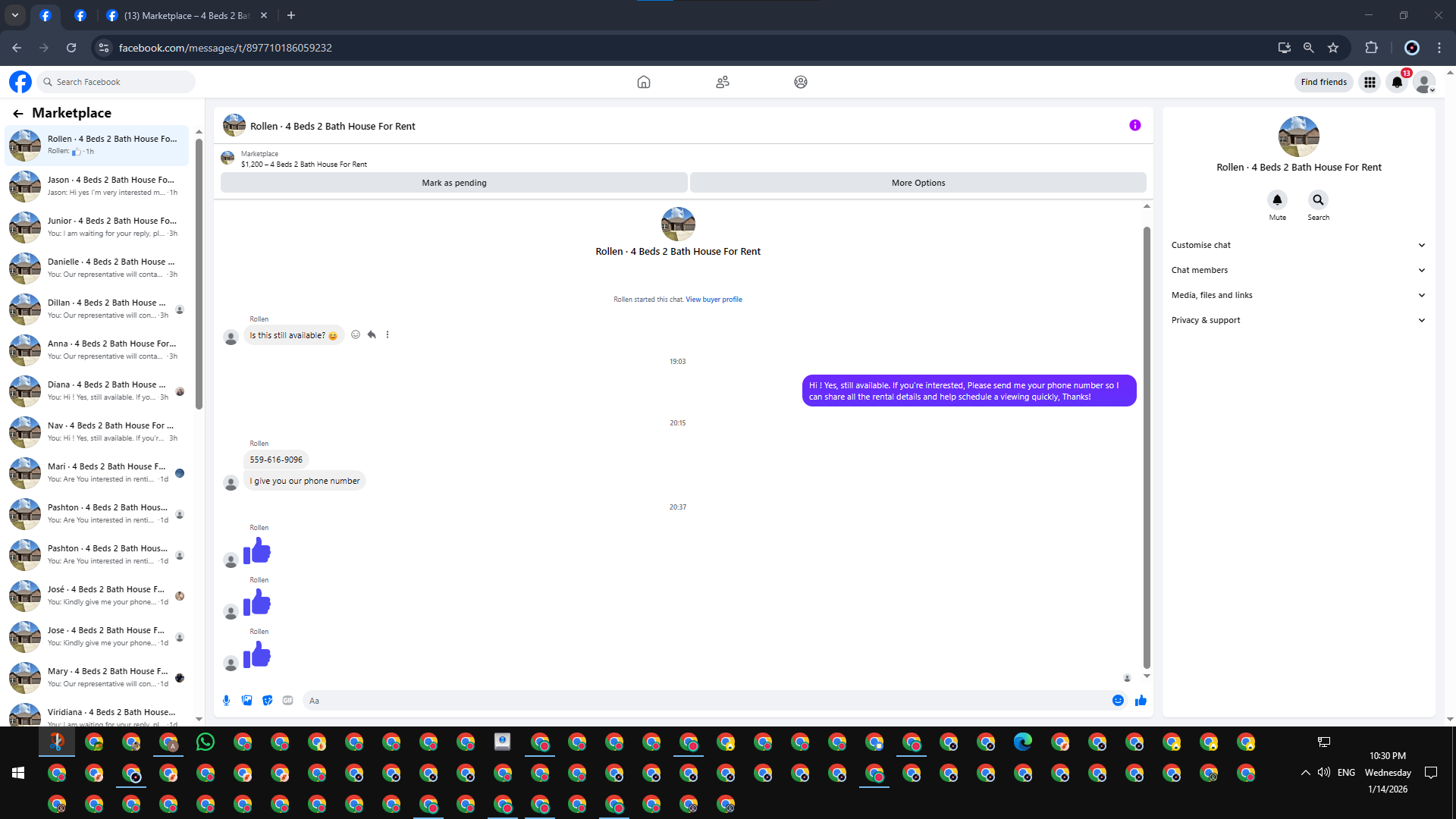
Task: Open more options on Rollen's first message
Action: click(388, 334)
